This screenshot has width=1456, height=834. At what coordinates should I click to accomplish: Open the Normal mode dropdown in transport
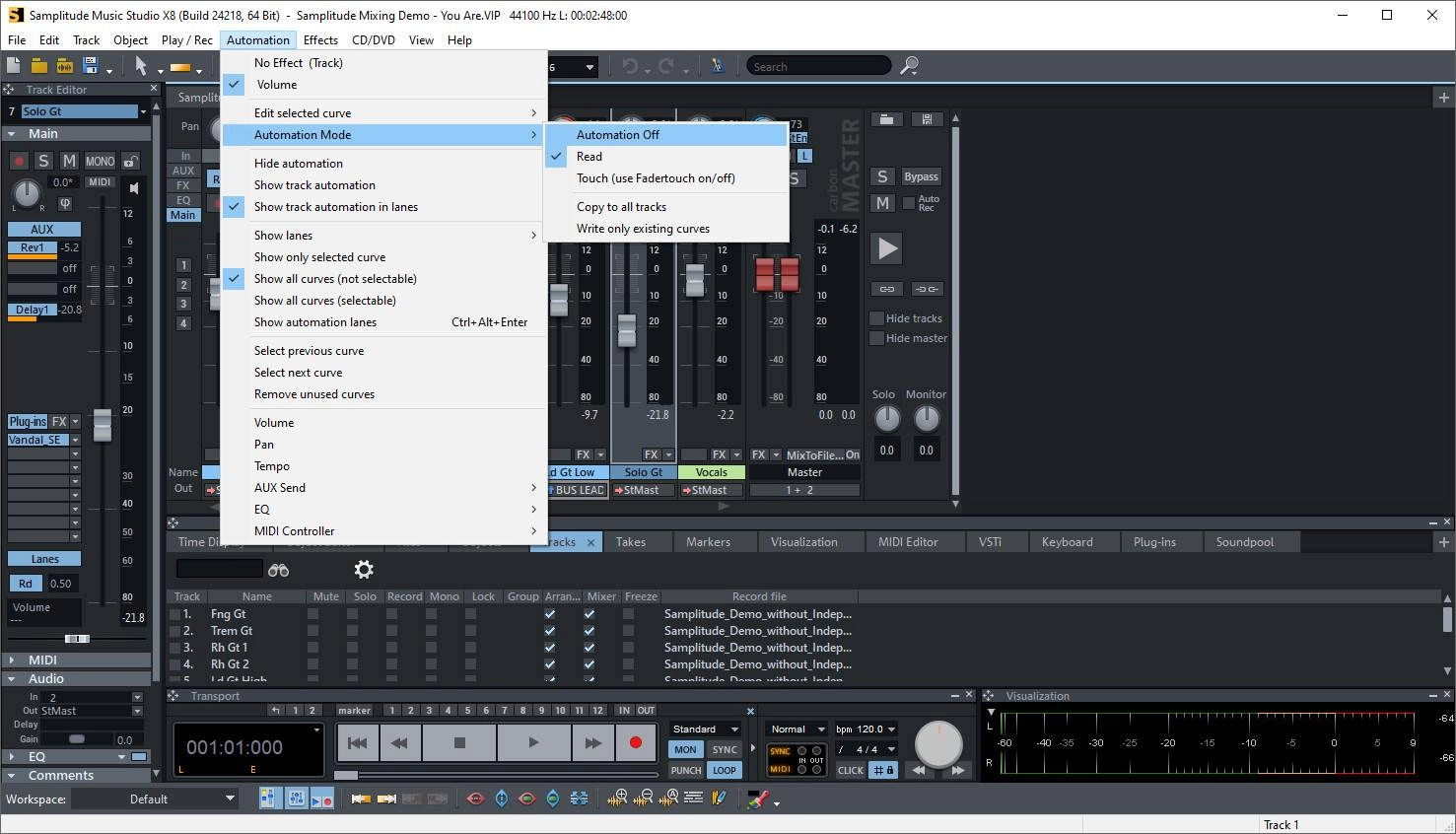(797, 729)
